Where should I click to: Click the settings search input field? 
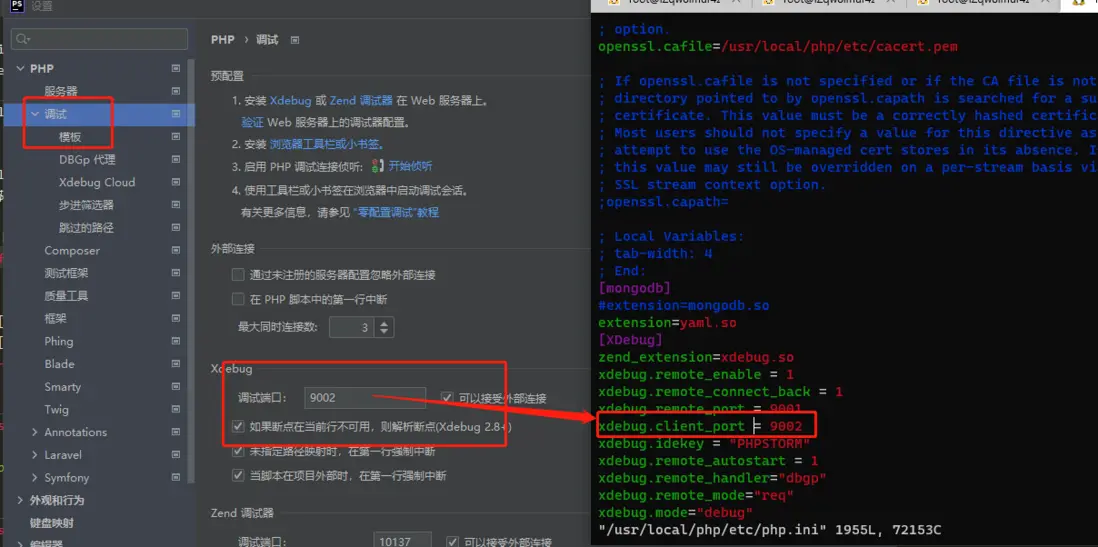click(99, 39)
